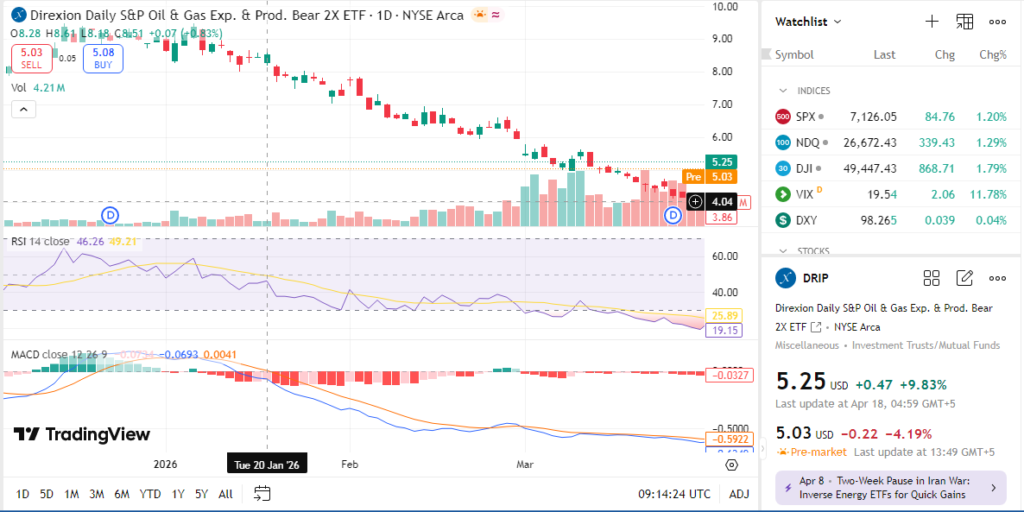This screenshot has width=1024, height=512.
Task: Open chart settings gear on the time axis
Action: tap(732, 465)
